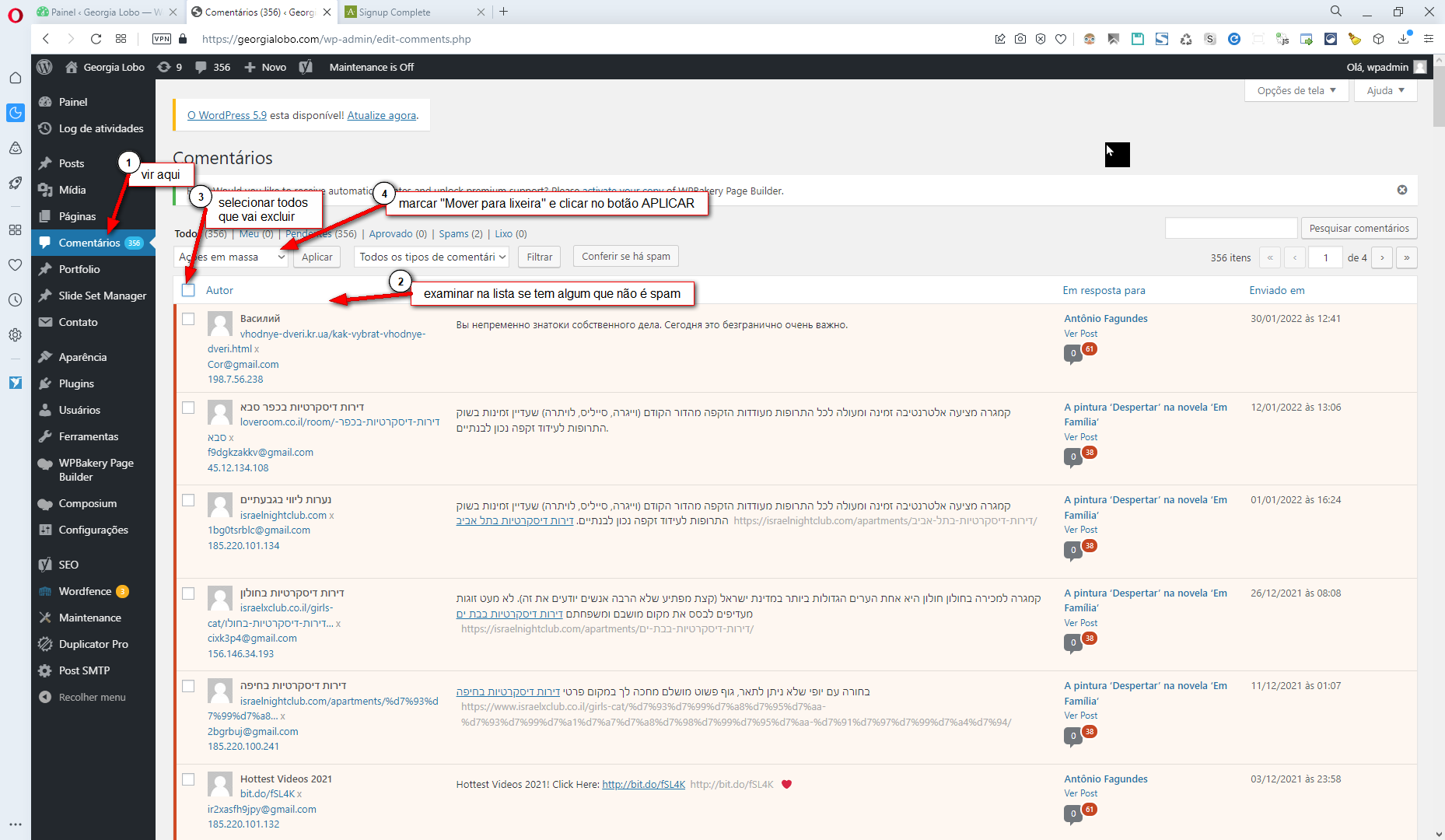1445x840 pixels.
Task: Open a new browser tab
Action: coord(504,12)
